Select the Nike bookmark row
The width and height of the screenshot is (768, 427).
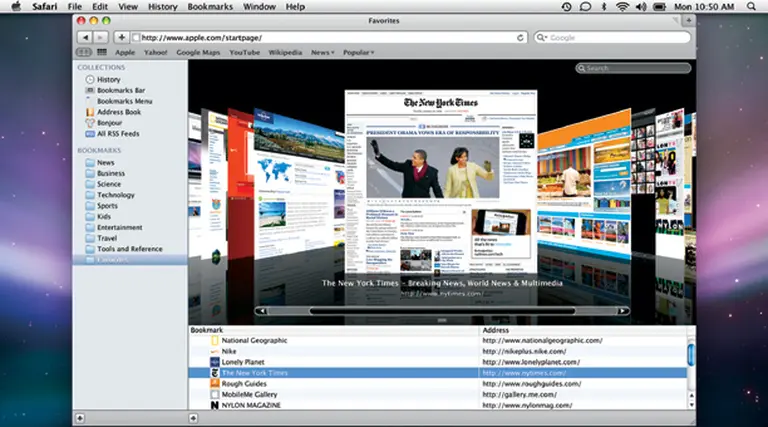point(437,351)
